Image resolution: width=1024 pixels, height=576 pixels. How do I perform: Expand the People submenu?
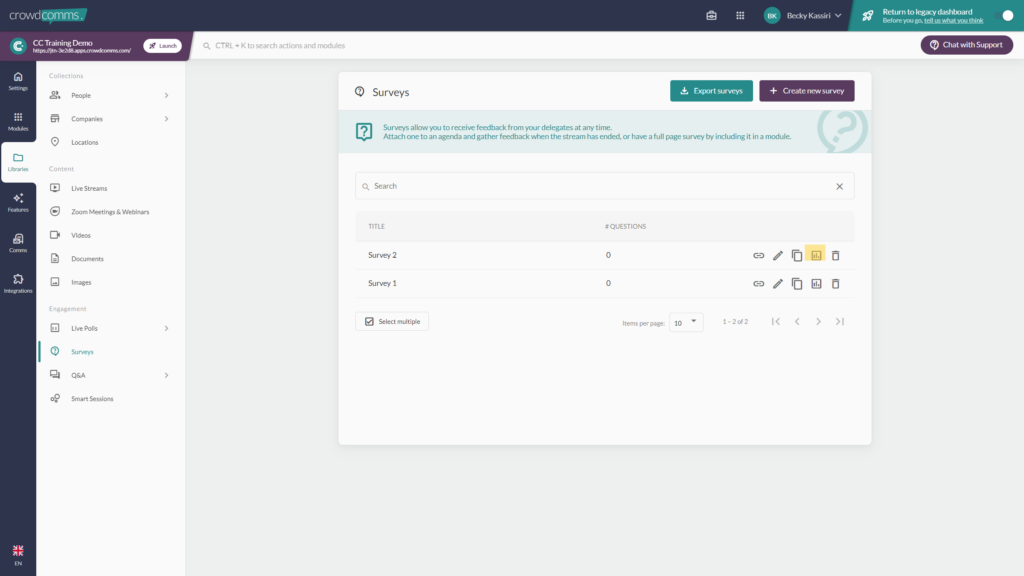tap(166, 95)
